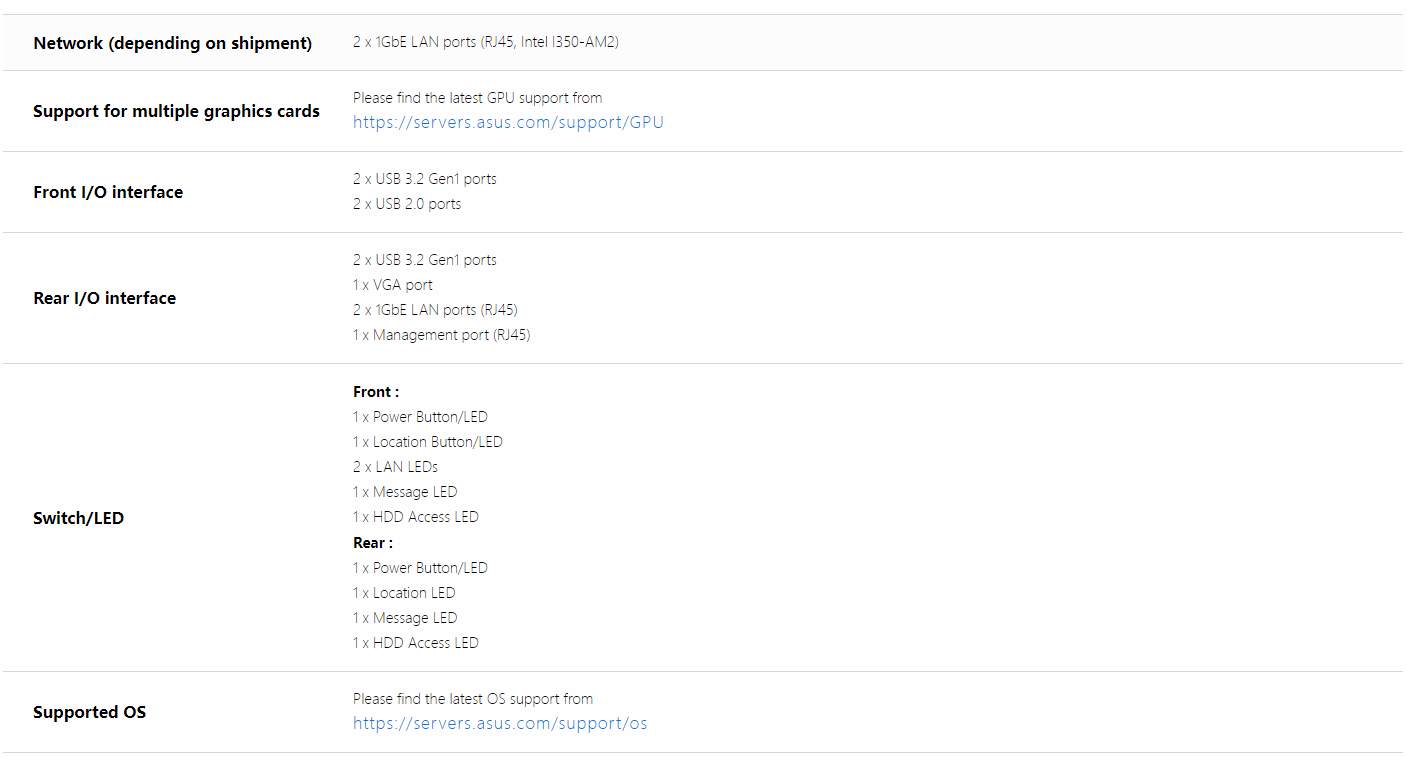Click the rear 2 x 1GbE LAN ports (RJ45) line
Screen dimensions: 1407x757
(435, 310)
